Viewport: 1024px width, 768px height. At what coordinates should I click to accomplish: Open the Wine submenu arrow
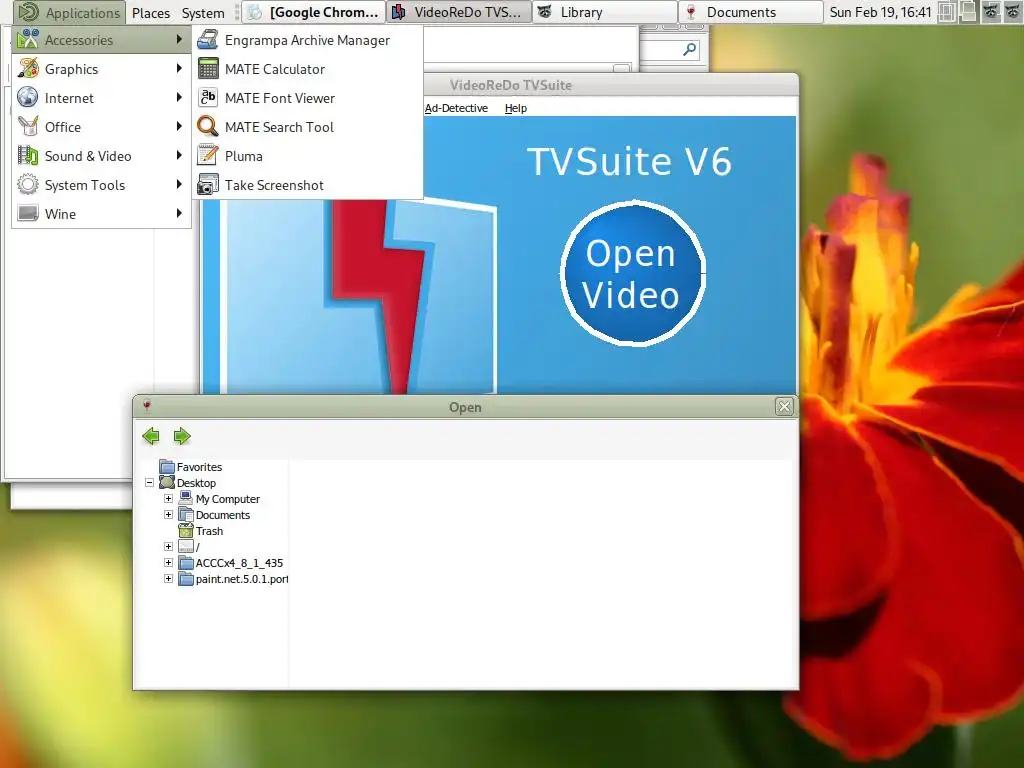(179, 214)
